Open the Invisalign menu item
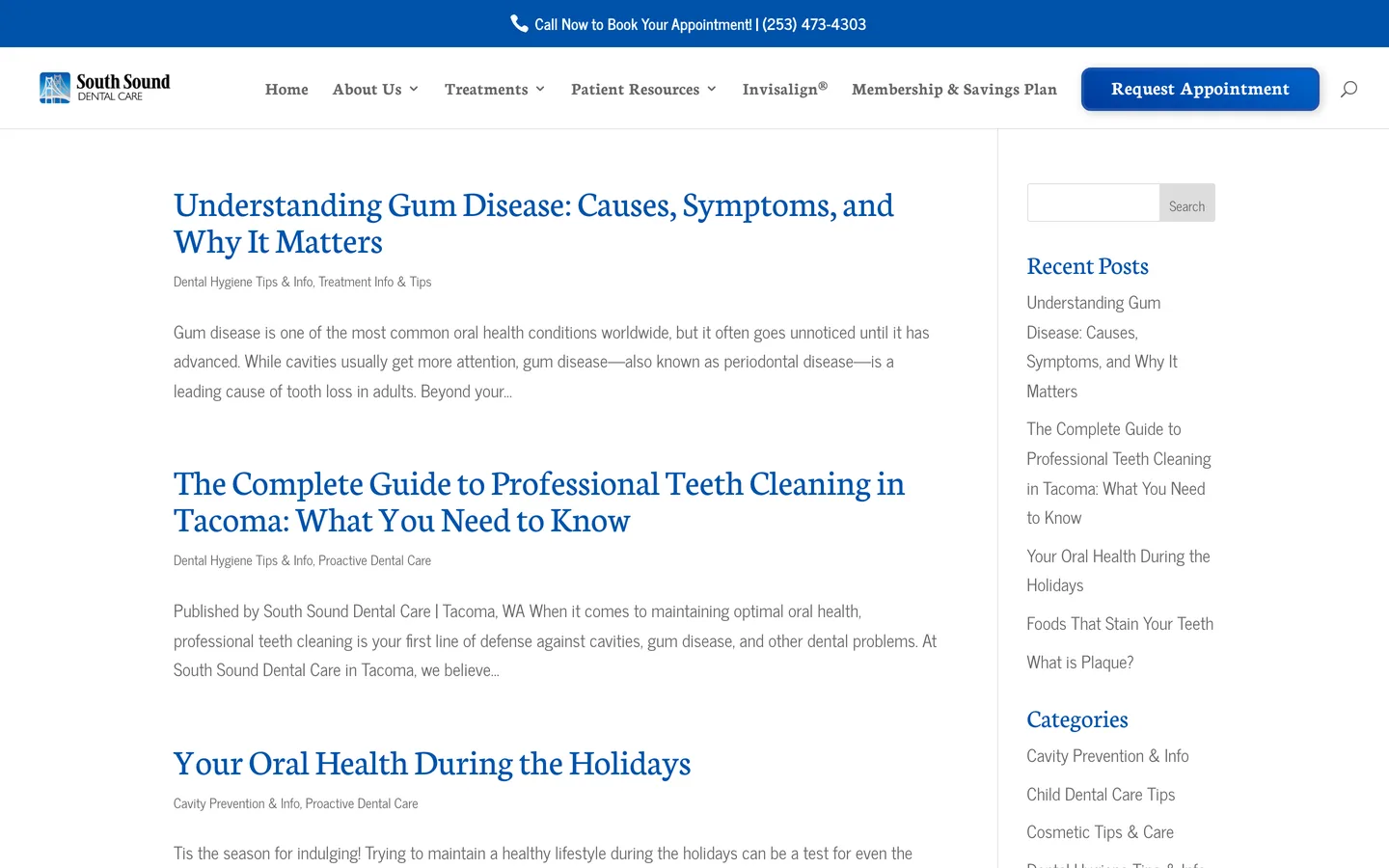 pos(784,89)
